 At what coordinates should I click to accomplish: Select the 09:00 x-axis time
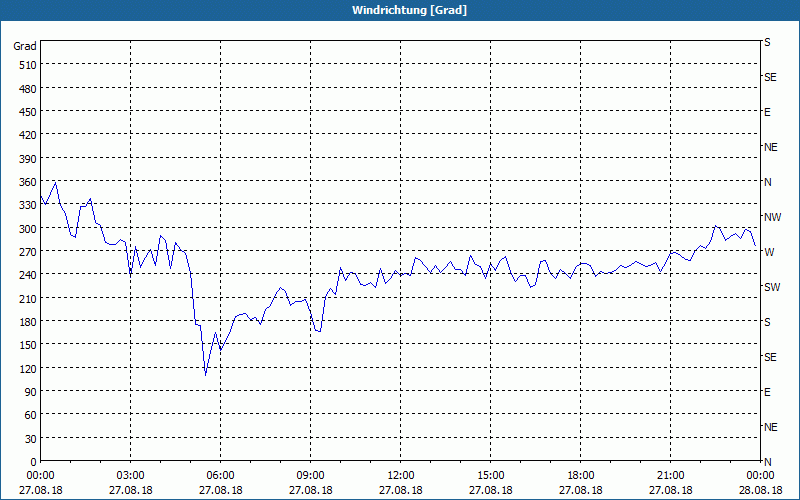311,476
